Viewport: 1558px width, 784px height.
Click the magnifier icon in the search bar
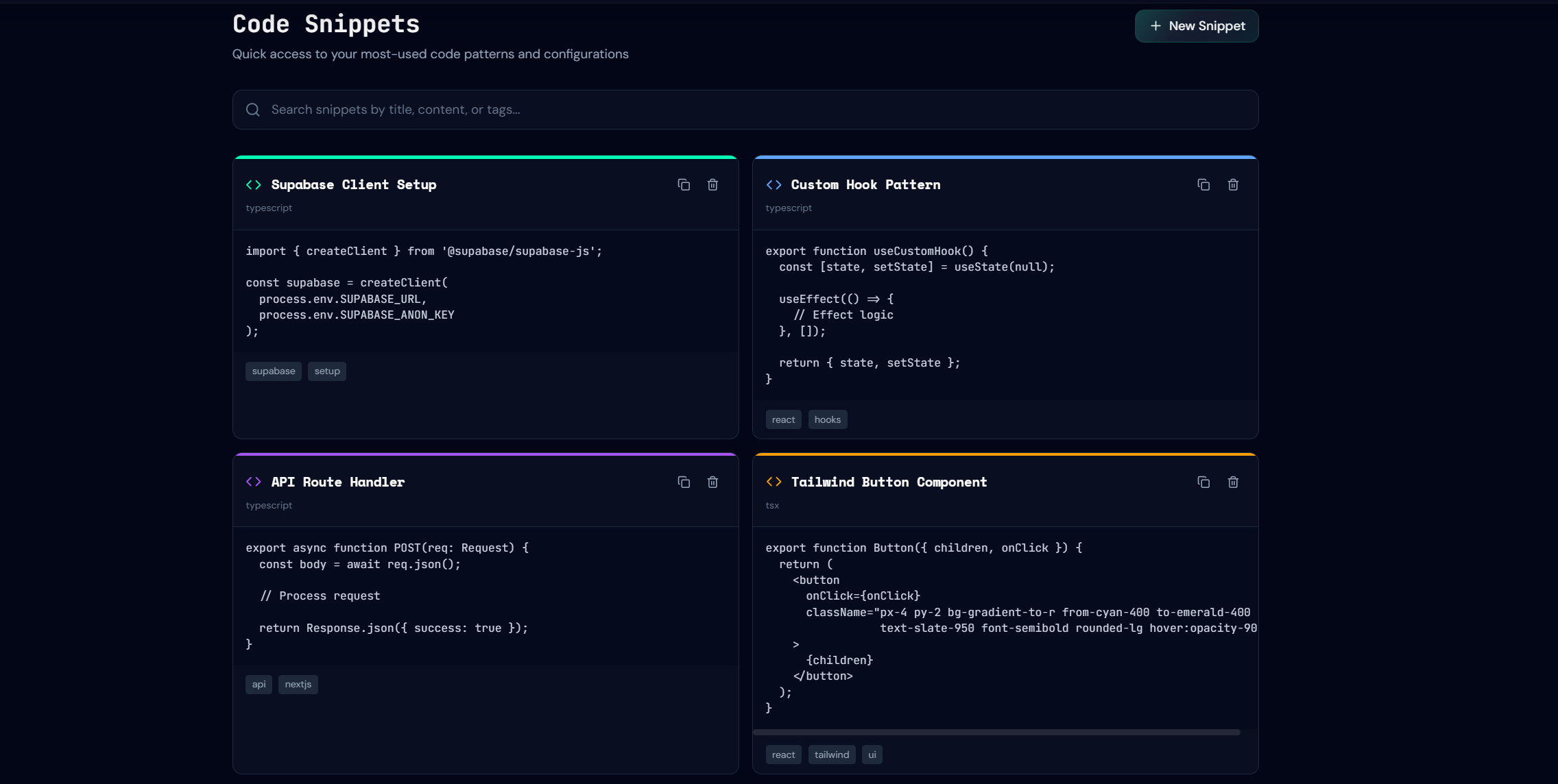pos(252,110)
